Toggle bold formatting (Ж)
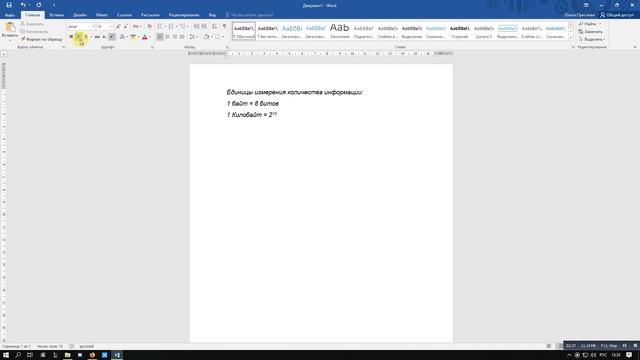Viewport: 640px width, 360px height. pyautogui.click(x=71, y=37)
